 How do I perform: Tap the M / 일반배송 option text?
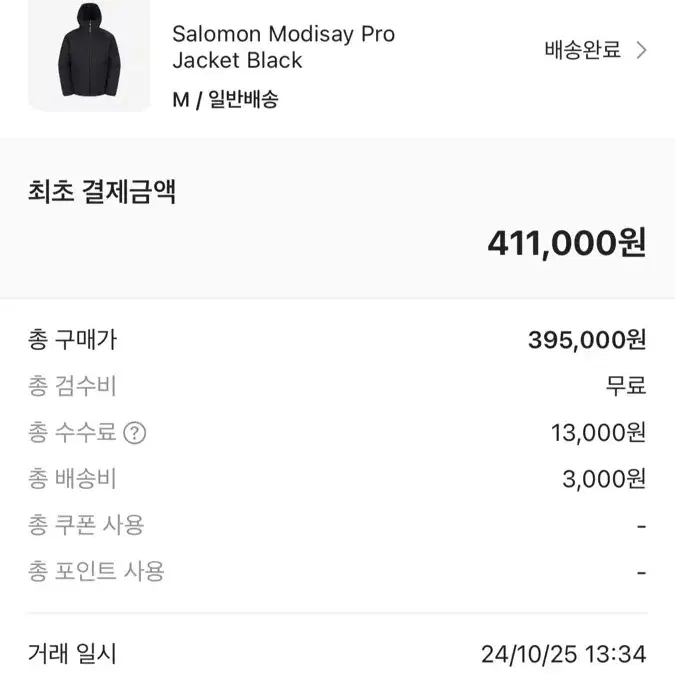225,99
